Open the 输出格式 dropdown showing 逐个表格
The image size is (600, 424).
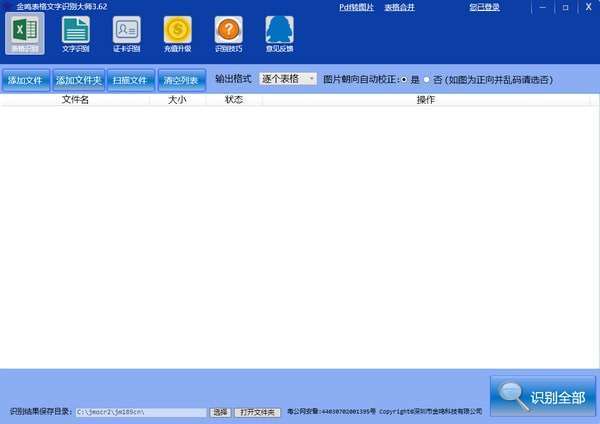[x=288, y=79]
